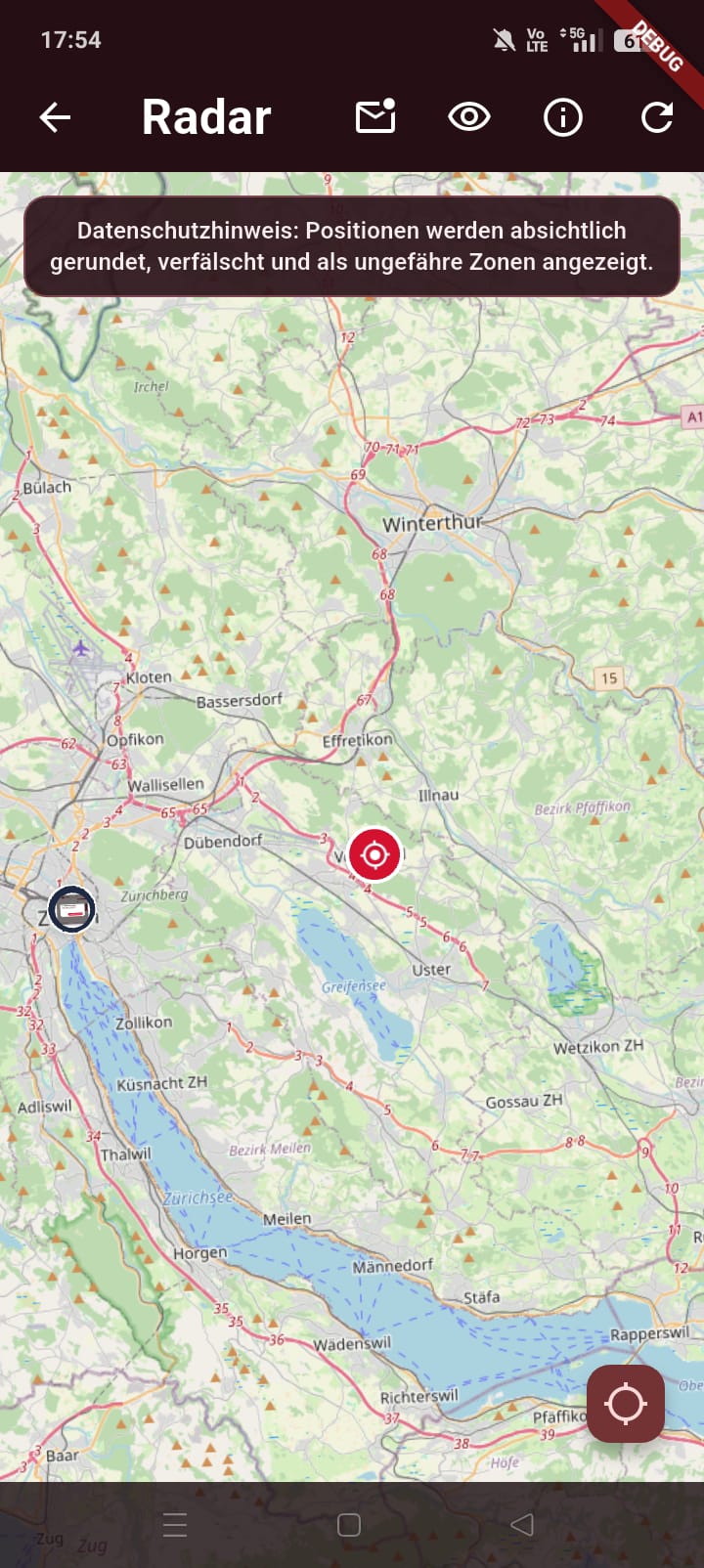Tap the Winterthur label on the map
The image size is (704, 1568).
coord(432,523)
